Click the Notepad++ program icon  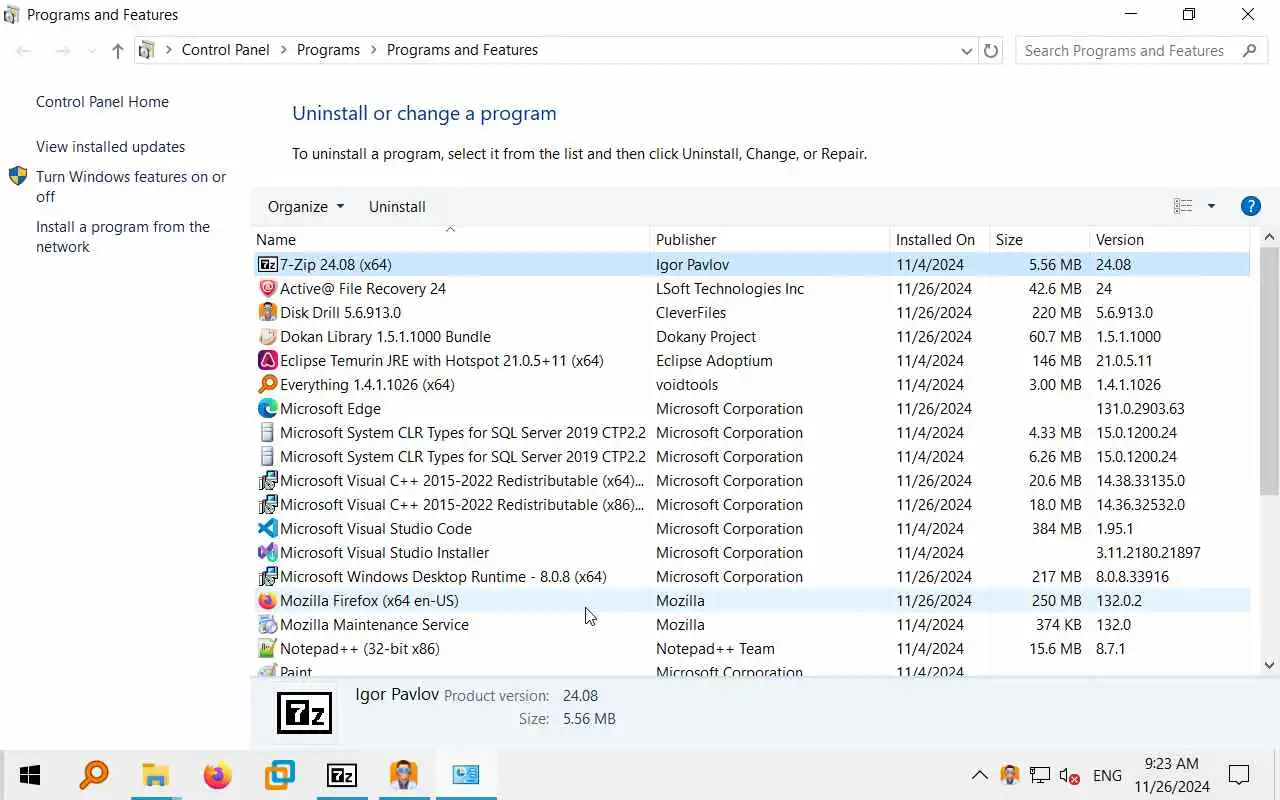point(268,649)
